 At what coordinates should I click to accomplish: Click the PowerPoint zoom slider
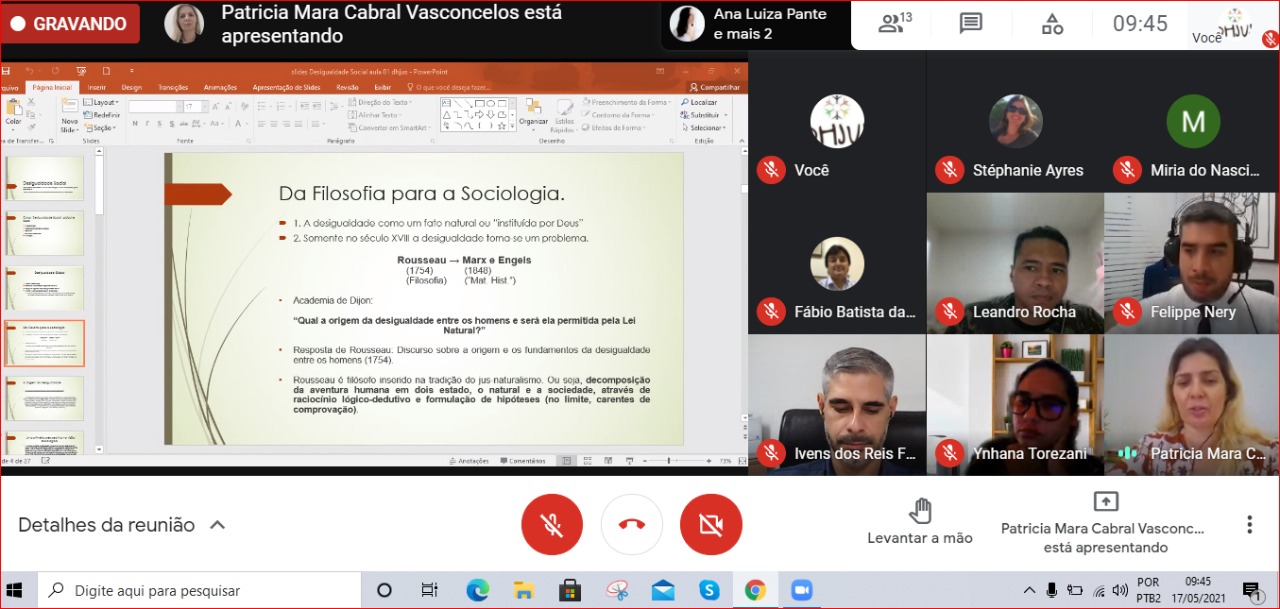pos(670,461)
